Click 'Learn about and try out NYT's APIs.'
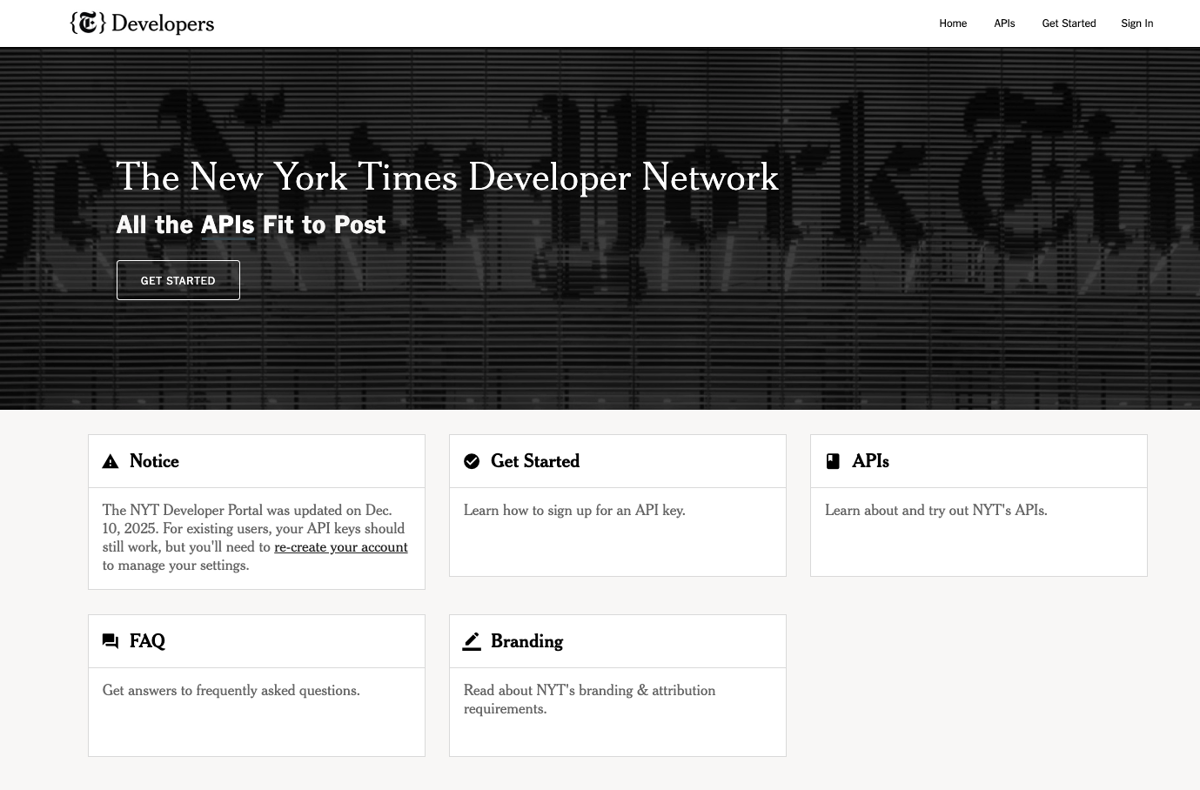The width and height of the screenshot is (1200, 790). click(936, 510)
